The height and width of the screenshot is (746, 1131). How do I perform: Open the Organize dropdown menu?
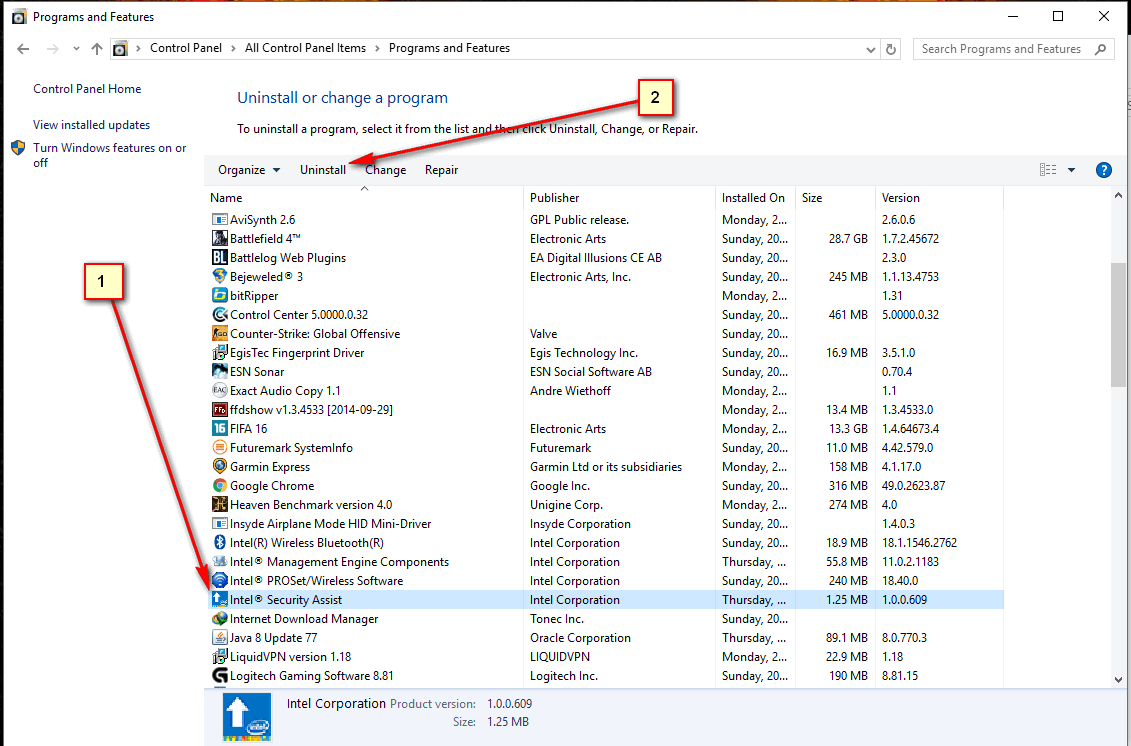pos(249,170)
